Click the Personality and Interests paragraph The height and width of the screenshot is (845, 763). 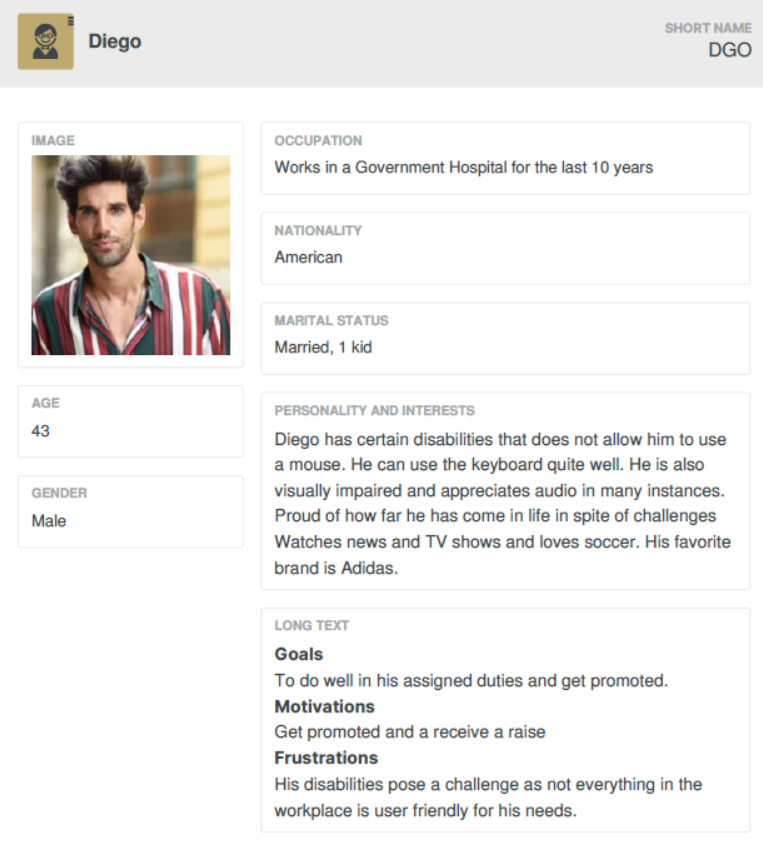pos(502,503)
